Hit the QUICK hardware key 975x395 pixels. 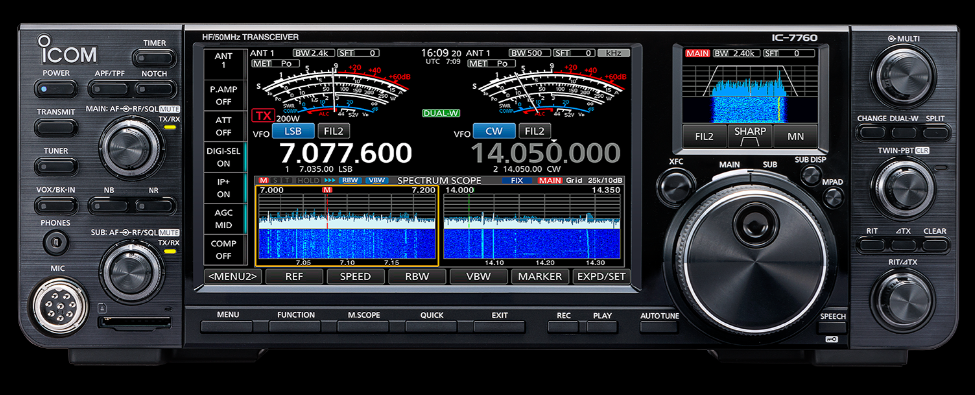tap(432, 327)
